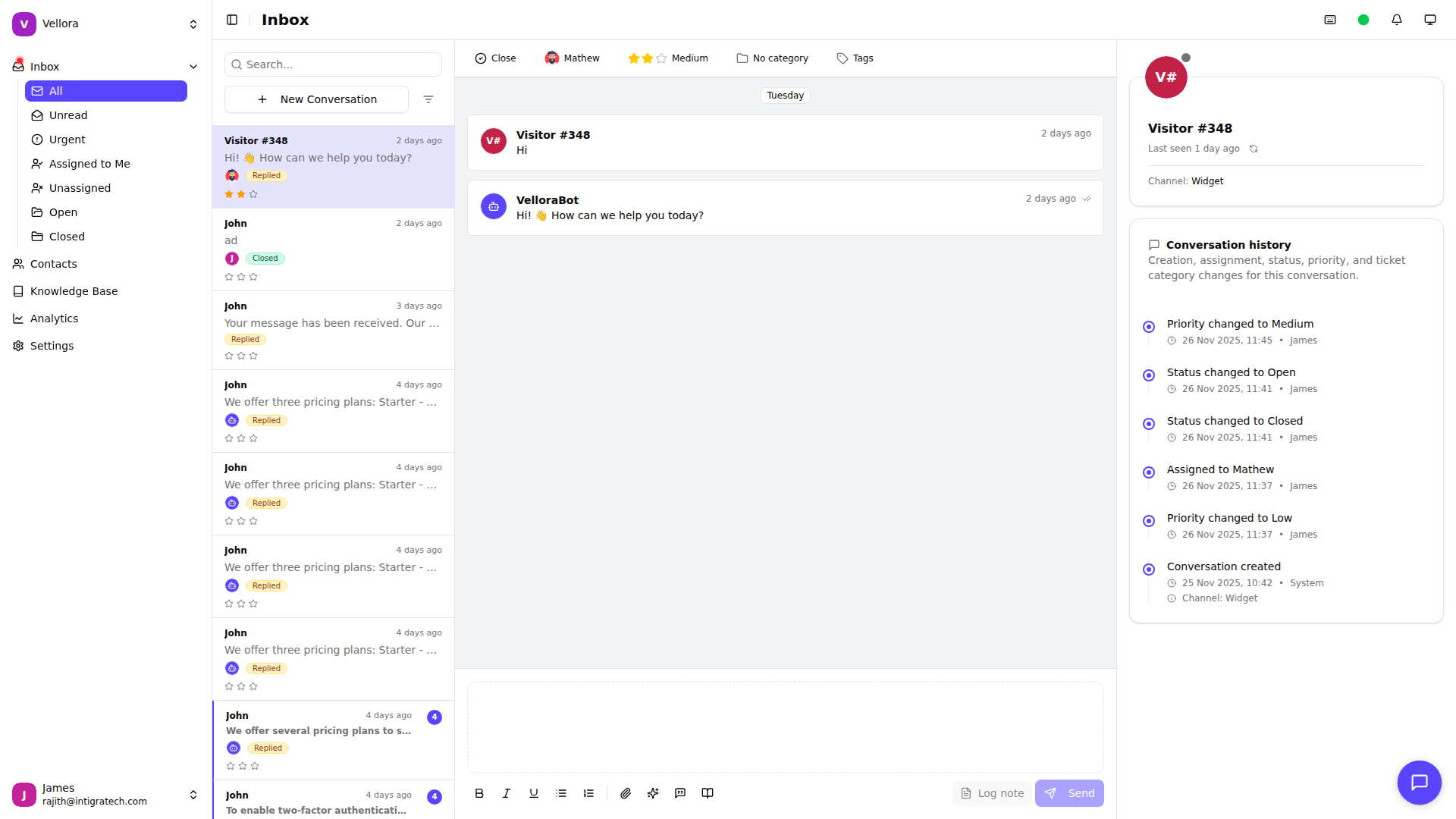
Task: Close the conversation
Action: point(495,58)
